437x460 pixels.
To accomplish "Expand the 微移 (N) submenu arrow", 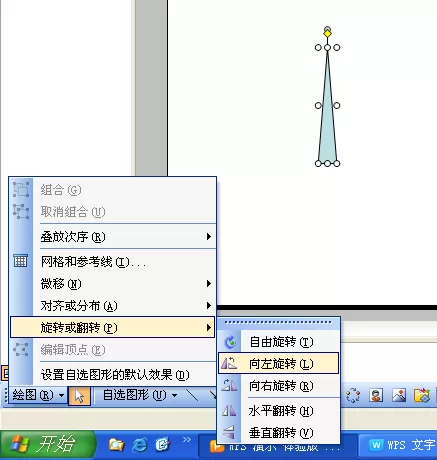I will click(209, 284).
